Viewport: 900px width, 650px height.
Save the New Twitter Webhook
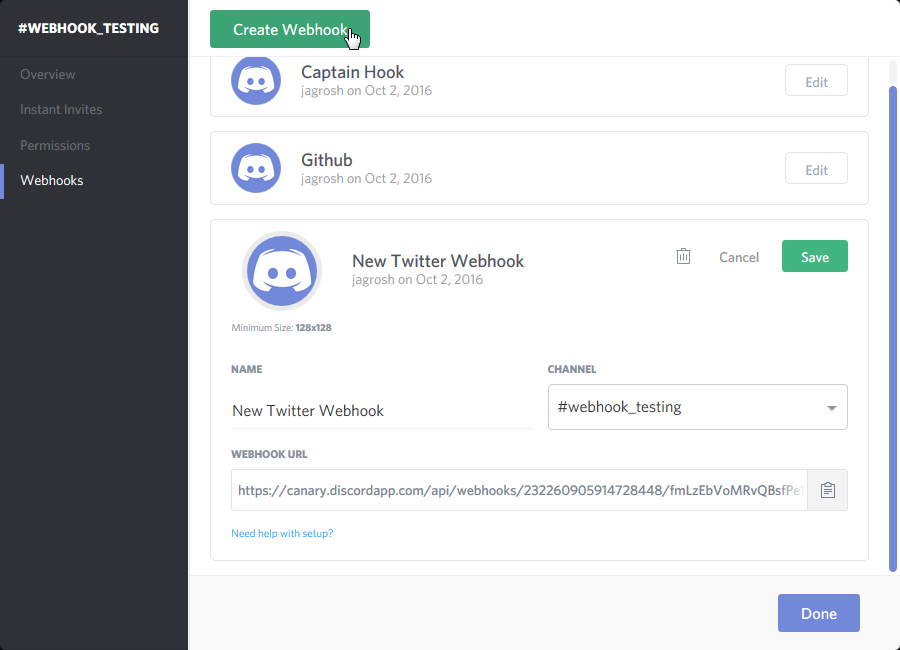coord(814,256)
